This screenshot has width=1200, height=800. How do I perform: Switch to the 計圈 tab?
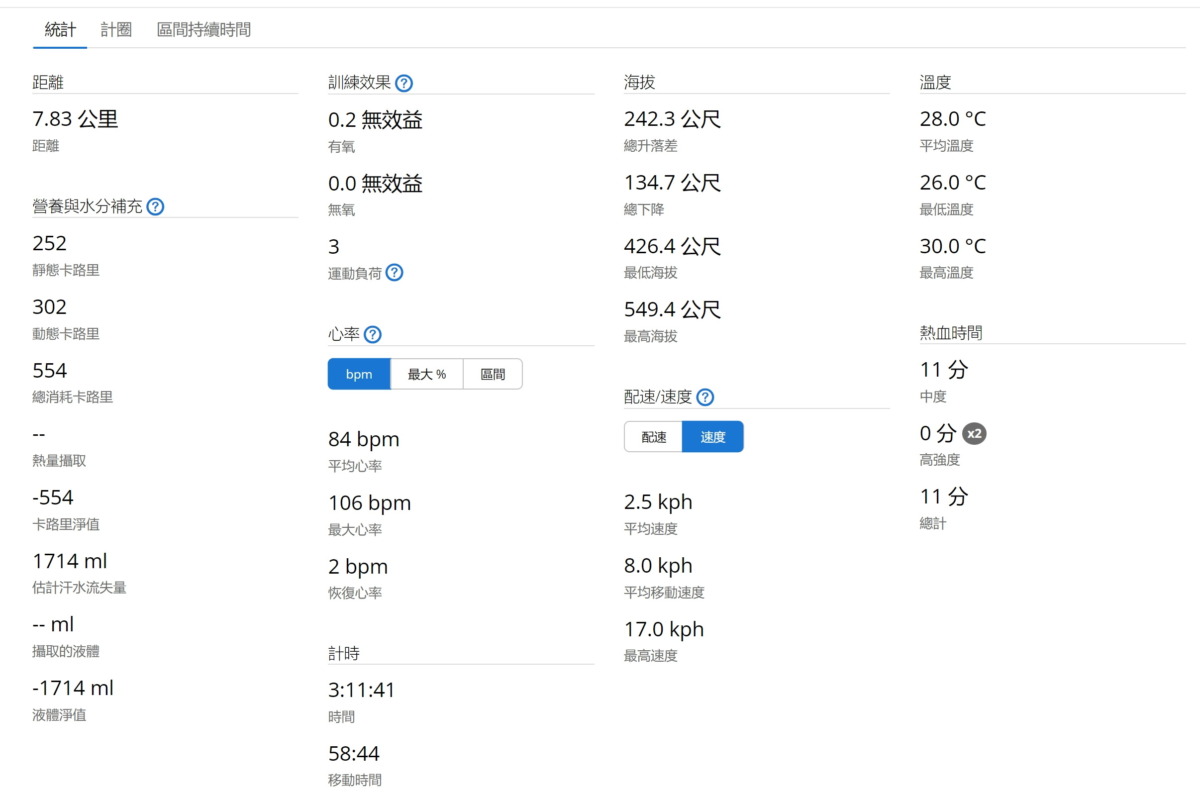[116, 30]
